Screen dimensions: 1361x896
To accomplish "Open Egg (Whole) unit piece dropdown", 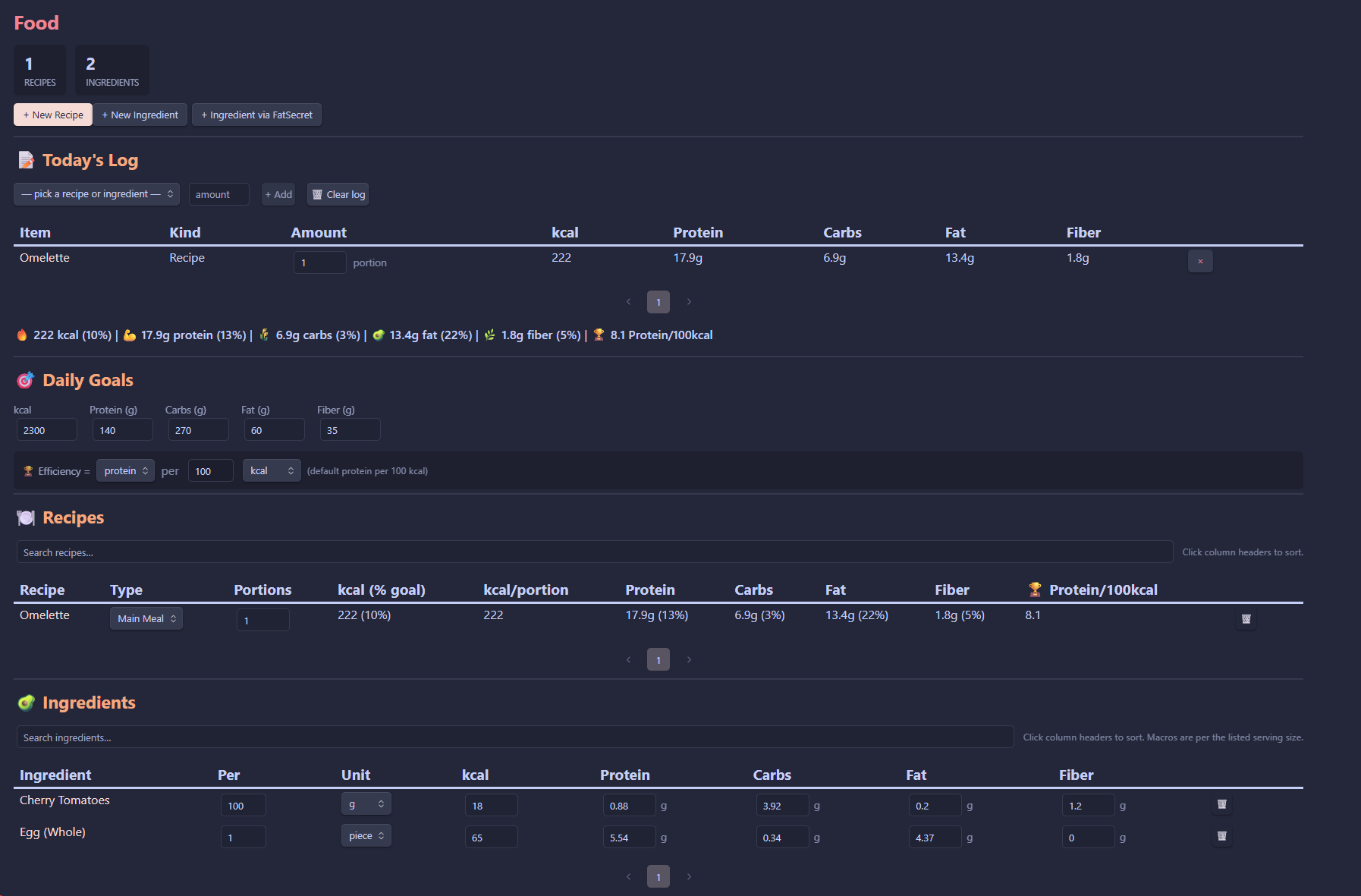I will 366,835.
